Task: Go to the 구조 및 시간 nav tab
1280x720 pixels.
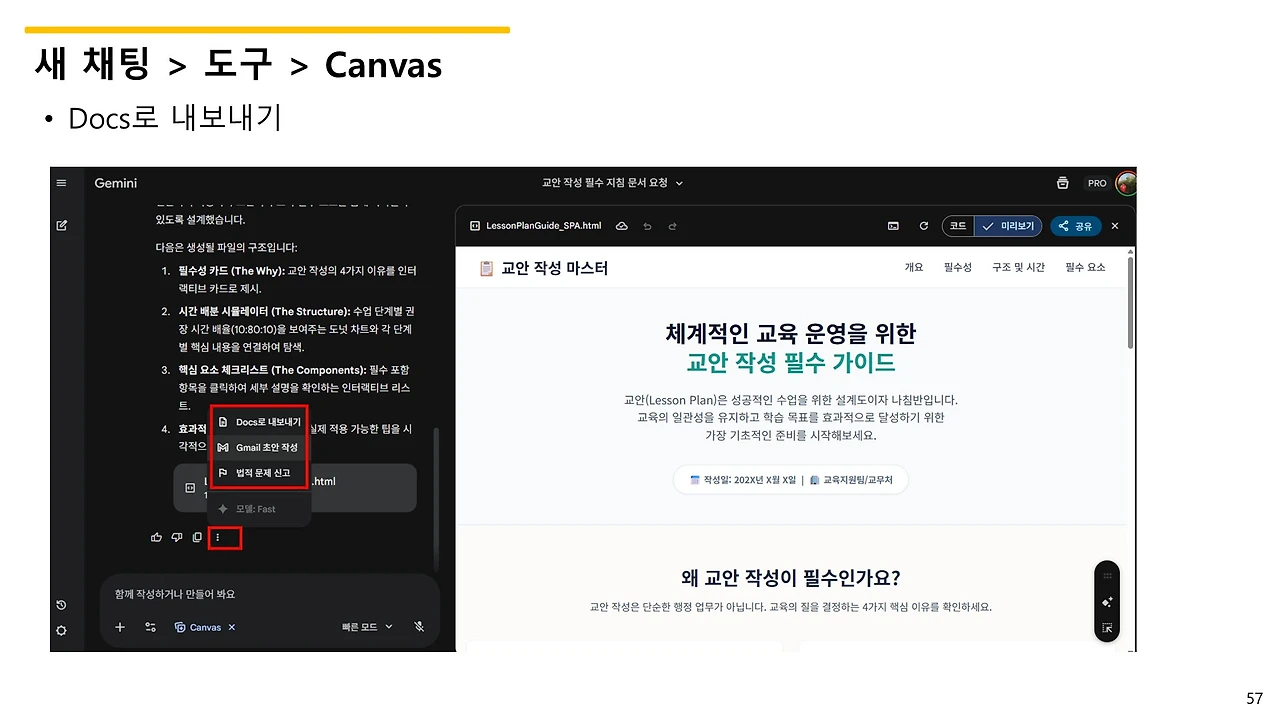Action: [x=1018, y=267]
